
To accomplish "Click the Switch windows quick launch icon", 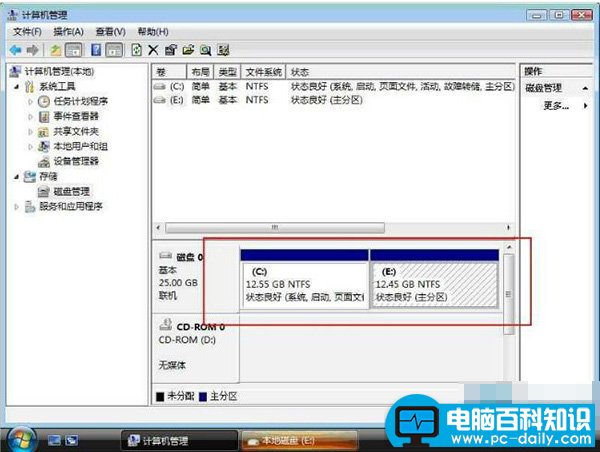I will pos(72,441).
